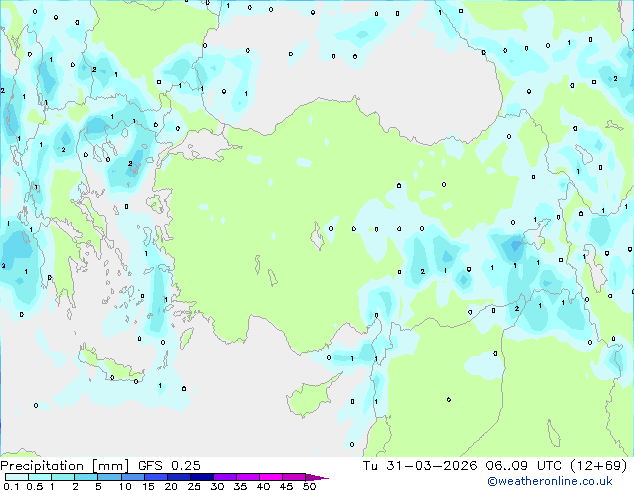Pick the magenta swatch between 40 and 45
The height and width of the screenshot is (490, 634).
(x=271, y=477)
